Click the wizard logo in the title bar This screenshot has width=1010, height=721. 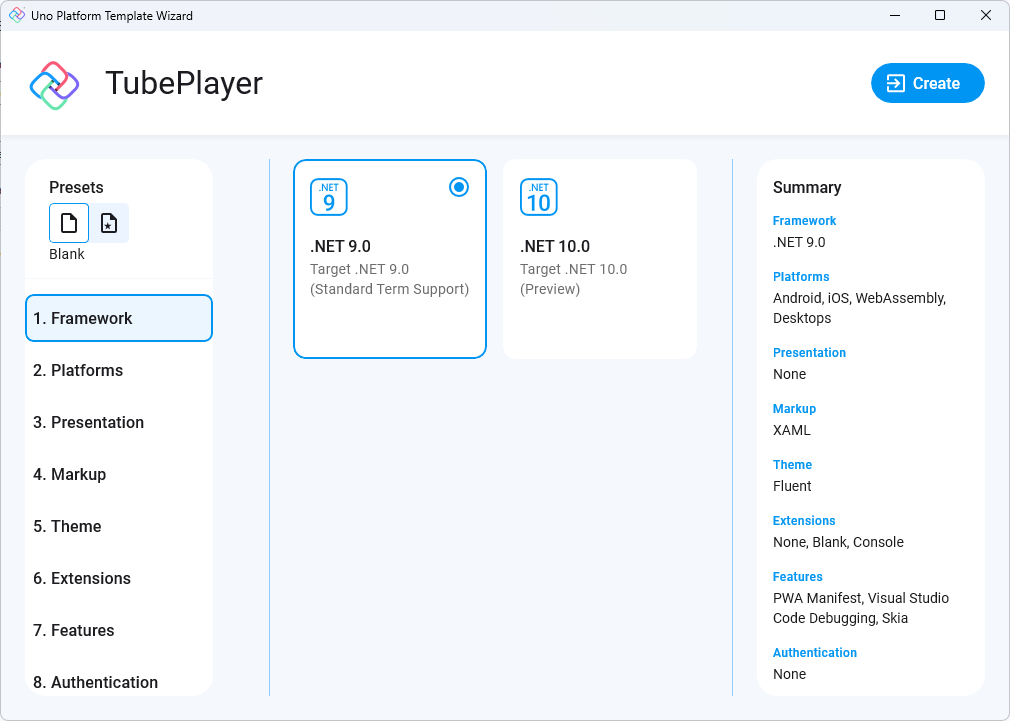click(16, 15)
